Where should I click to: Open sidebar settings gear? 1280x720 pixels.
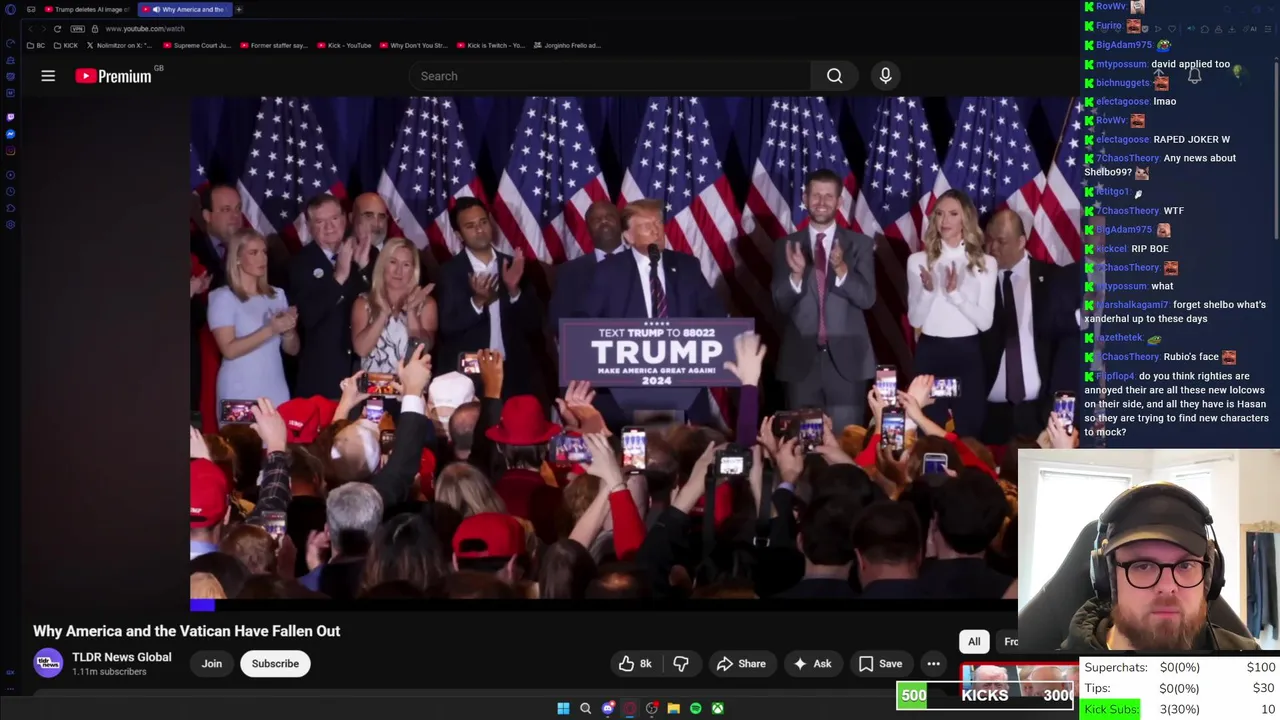(x=10, y=225)
